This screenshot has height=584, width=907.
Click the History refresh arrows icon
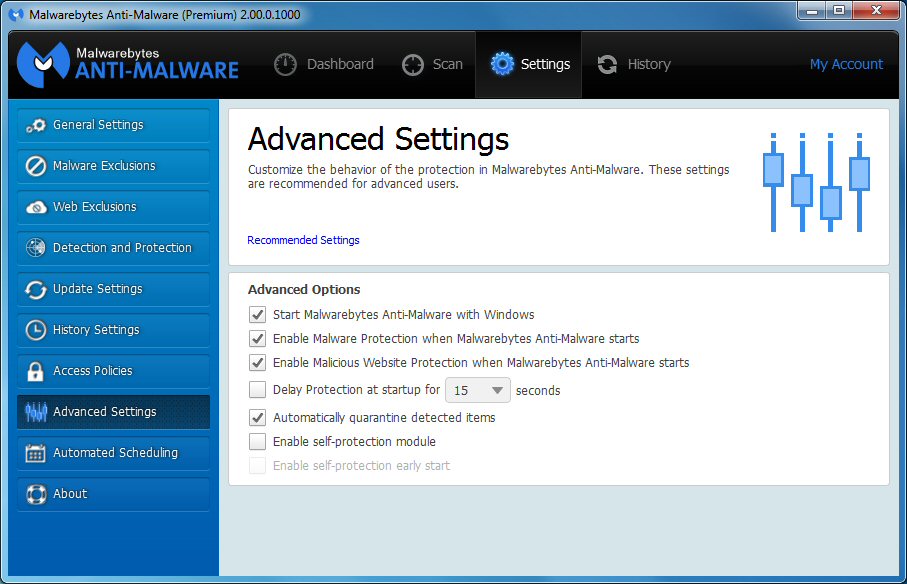click(607, 64)
